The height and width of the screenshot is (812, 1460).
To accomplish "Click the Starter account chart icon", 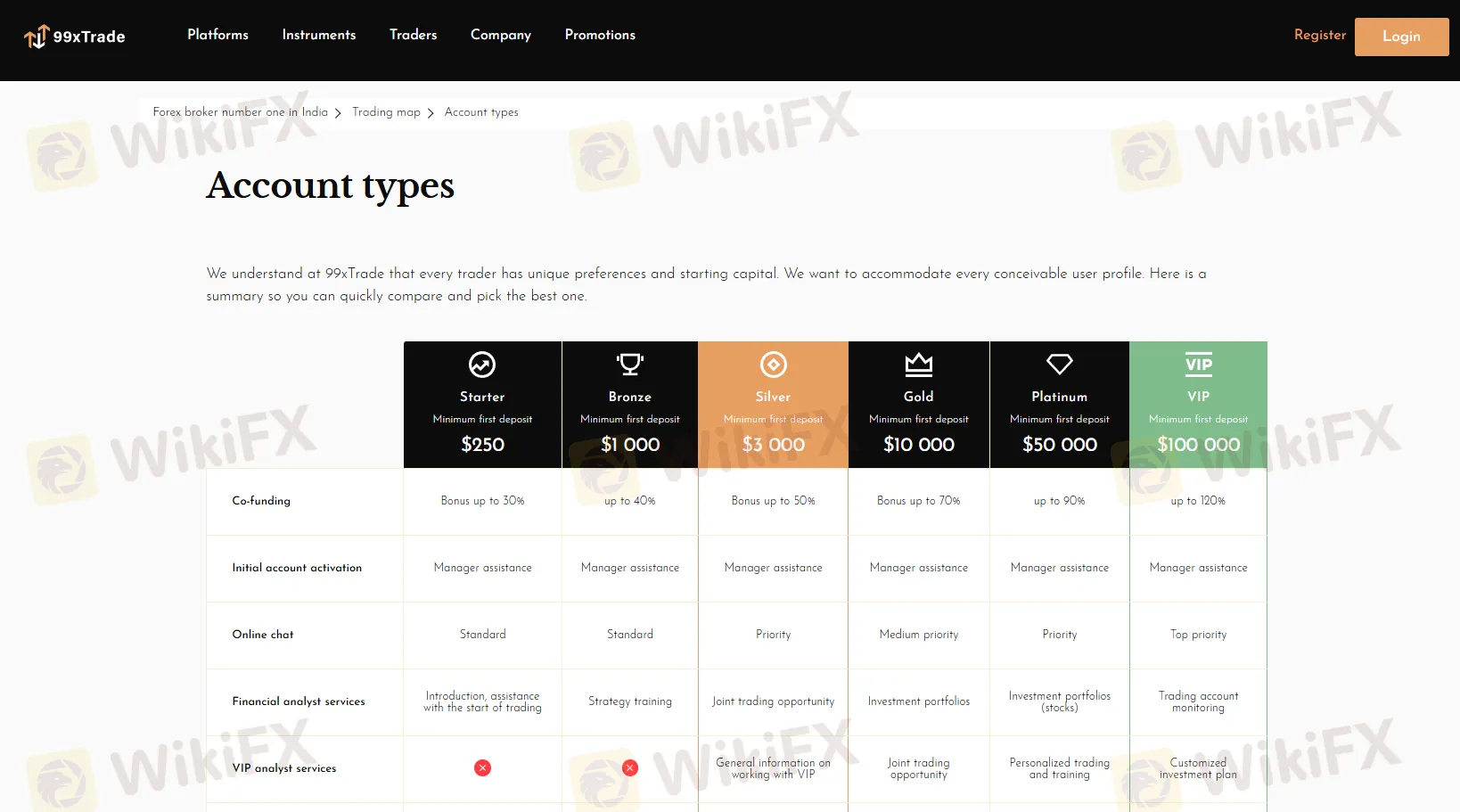I will coord(482,365).
